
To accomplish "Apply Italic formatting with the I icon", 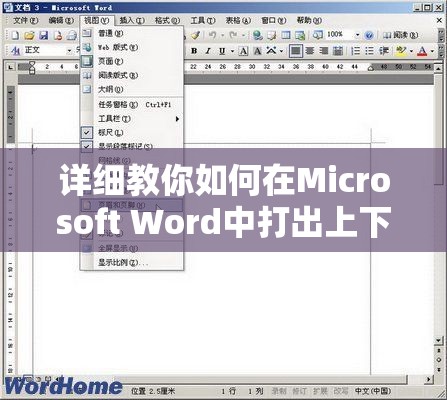I will 208,51.
